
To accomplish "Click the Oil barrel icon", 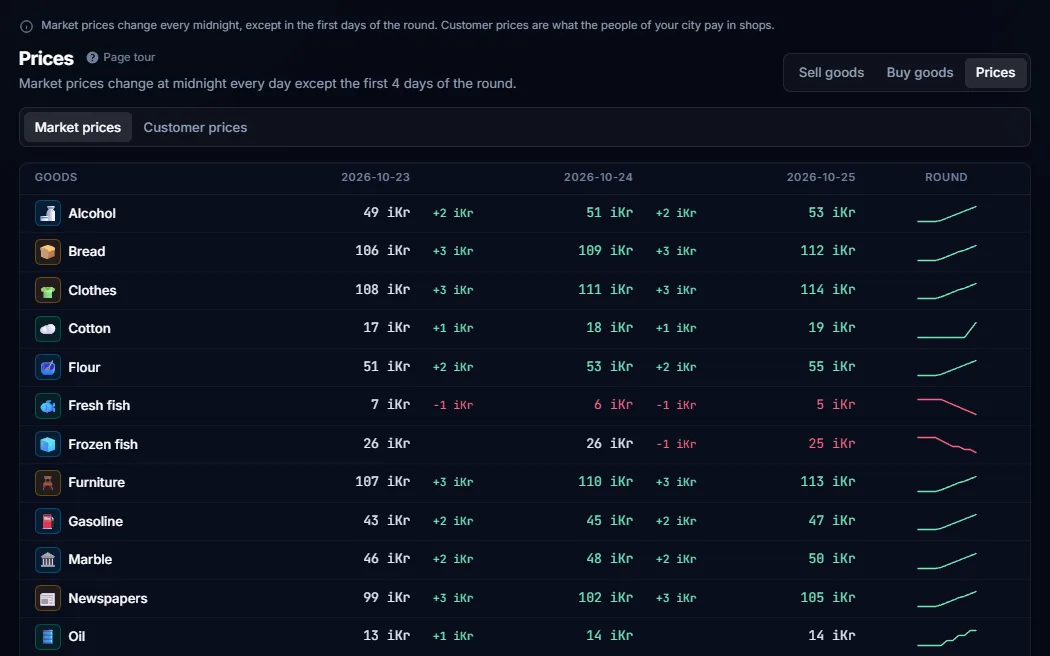I will [48, 637].
